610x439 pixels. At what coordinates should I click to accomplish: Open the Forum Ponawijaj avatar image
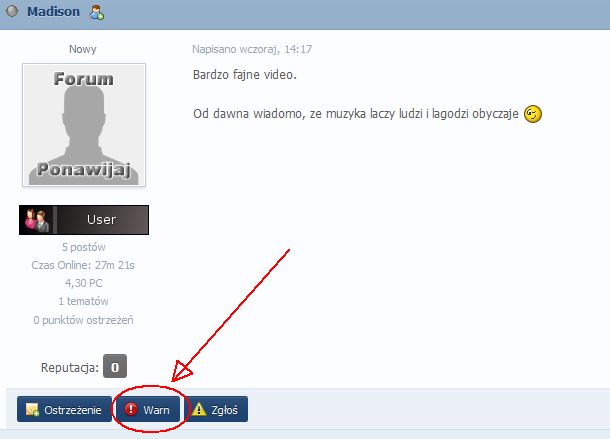point(84,125)
